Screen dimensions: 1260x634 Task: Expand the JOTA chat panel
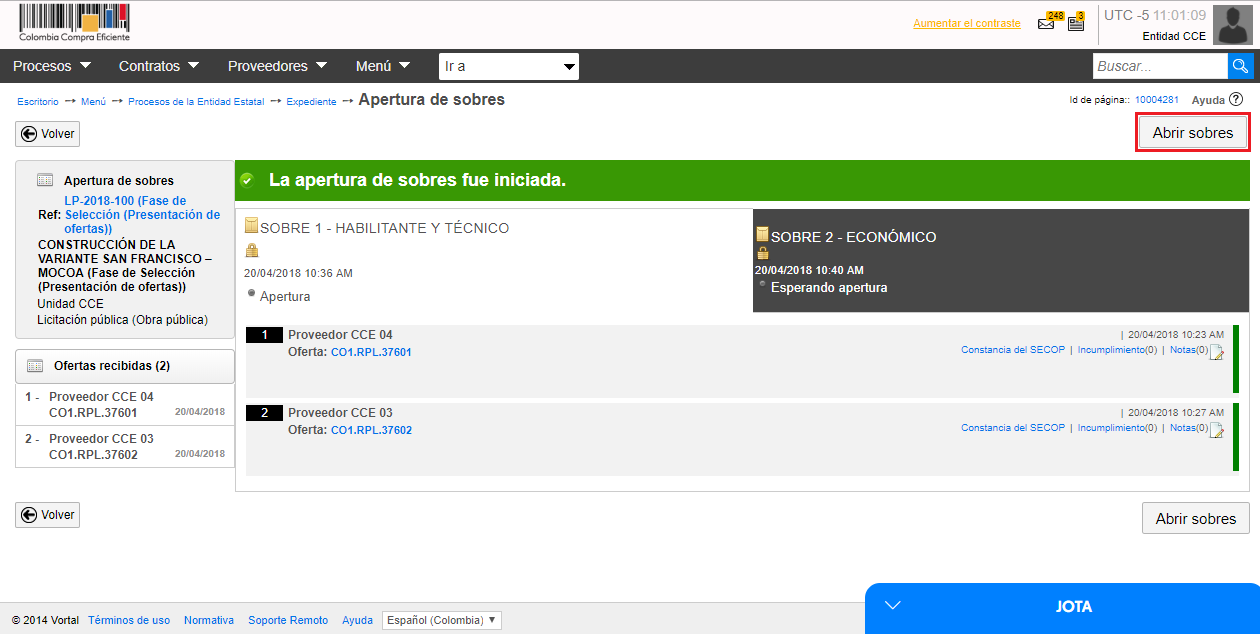click(x=1062, y=607)
